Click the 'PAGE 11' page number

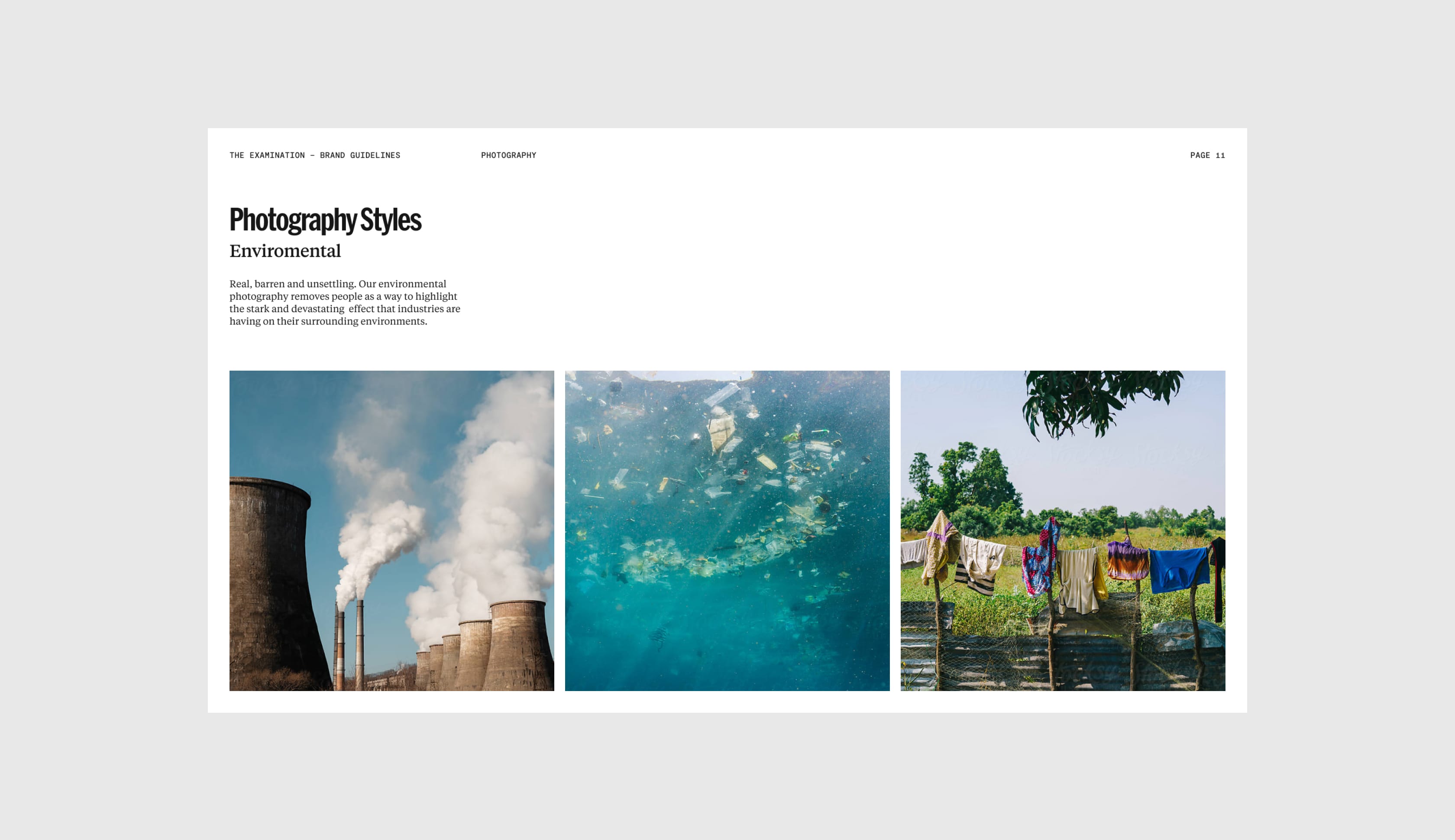1207,155
